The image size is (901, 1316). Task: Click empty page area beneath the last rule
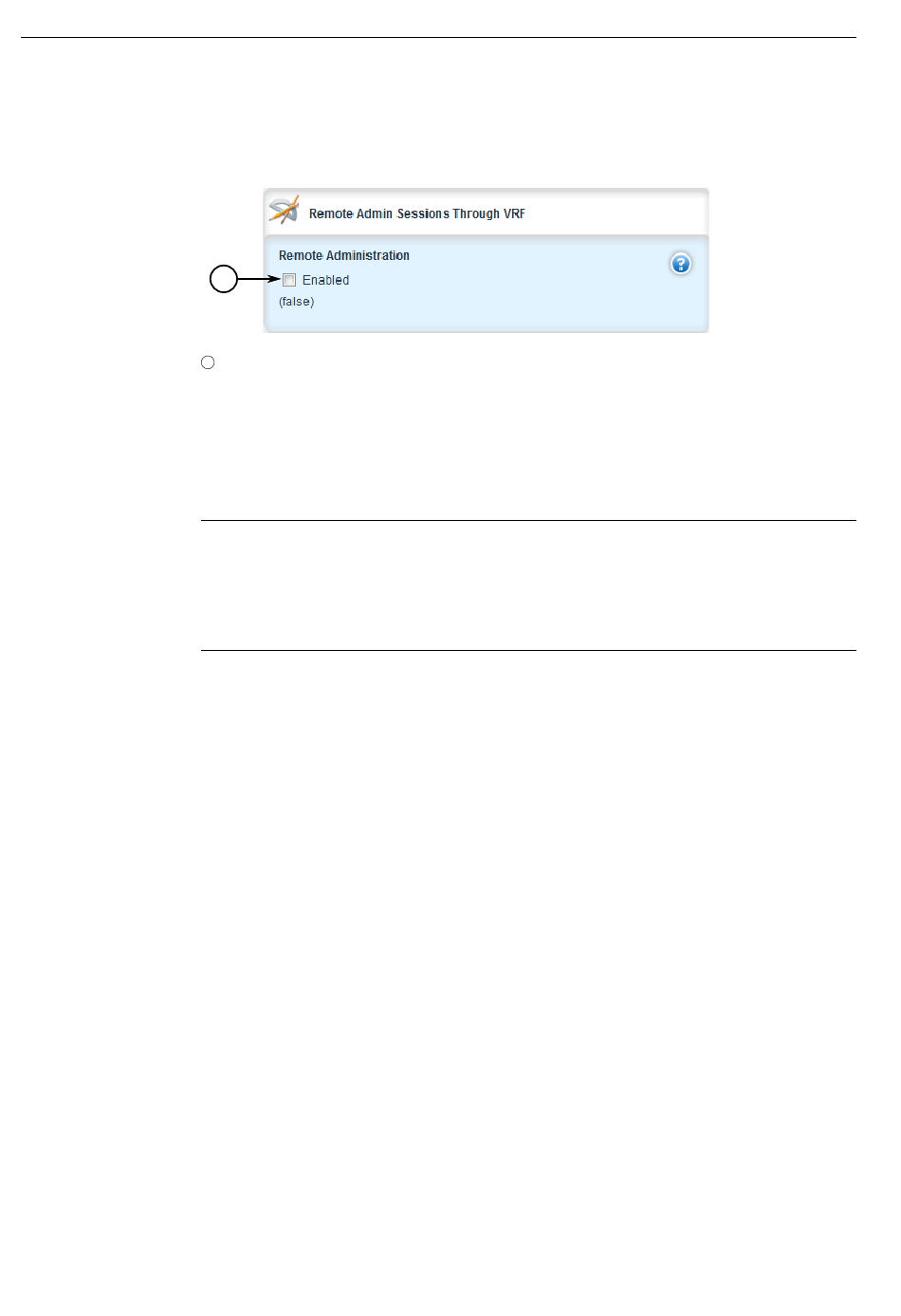pos(528,949)
